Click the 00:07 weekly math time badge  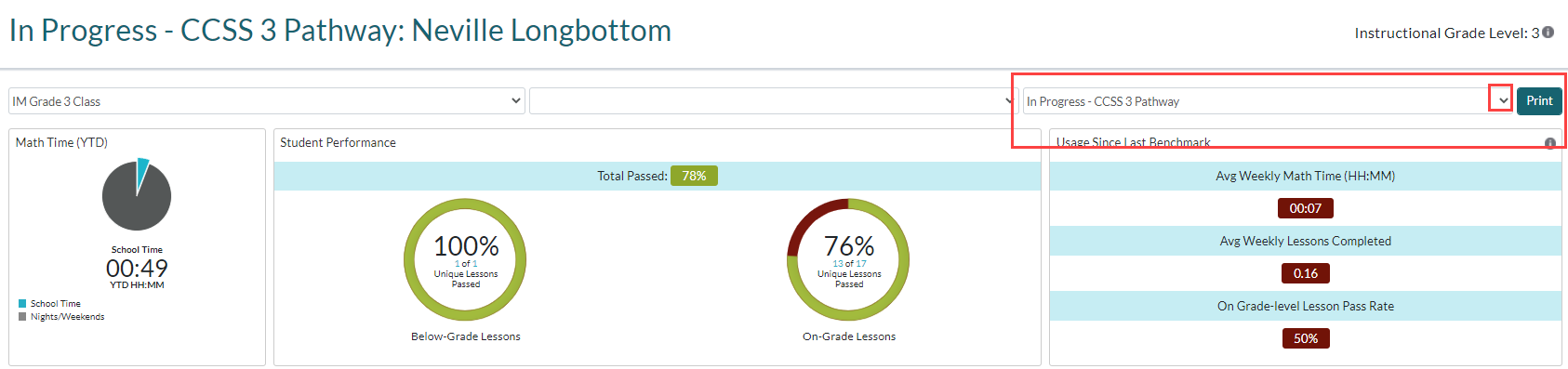point(1306,208)
